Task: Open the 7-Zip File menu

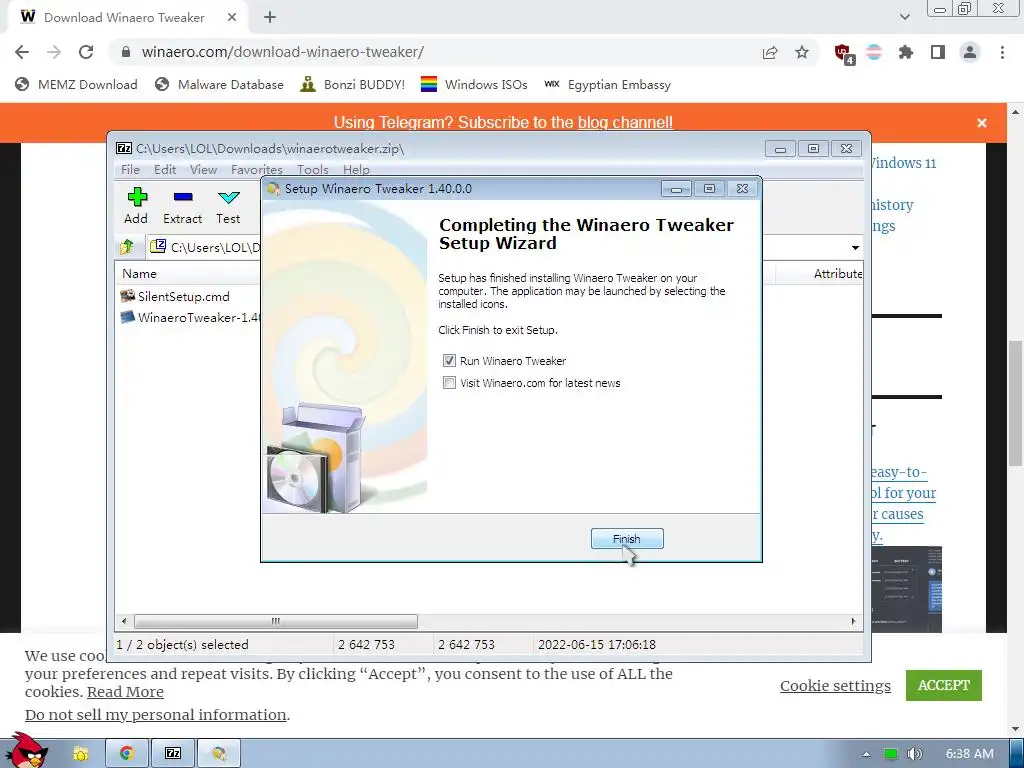Action: pyautogui.click(x=131, y=170)
